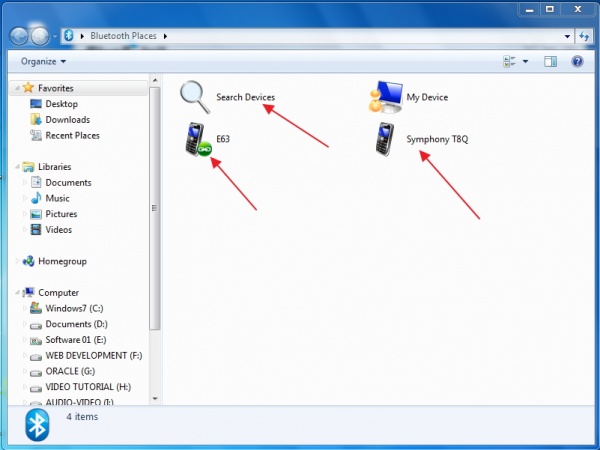The height and width of the screenshot is (450, 600).
Task: Select the Videos label under Libraries
Action: pyautogui.click(x=59, y=230)
